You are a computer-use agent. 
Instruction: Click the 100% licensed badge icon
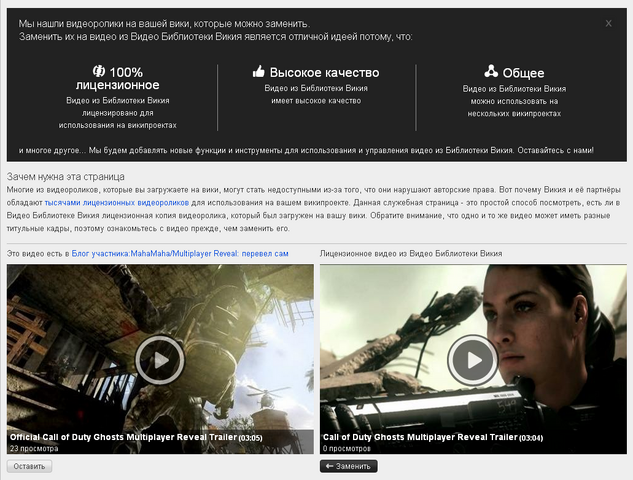tap(99, 71)
